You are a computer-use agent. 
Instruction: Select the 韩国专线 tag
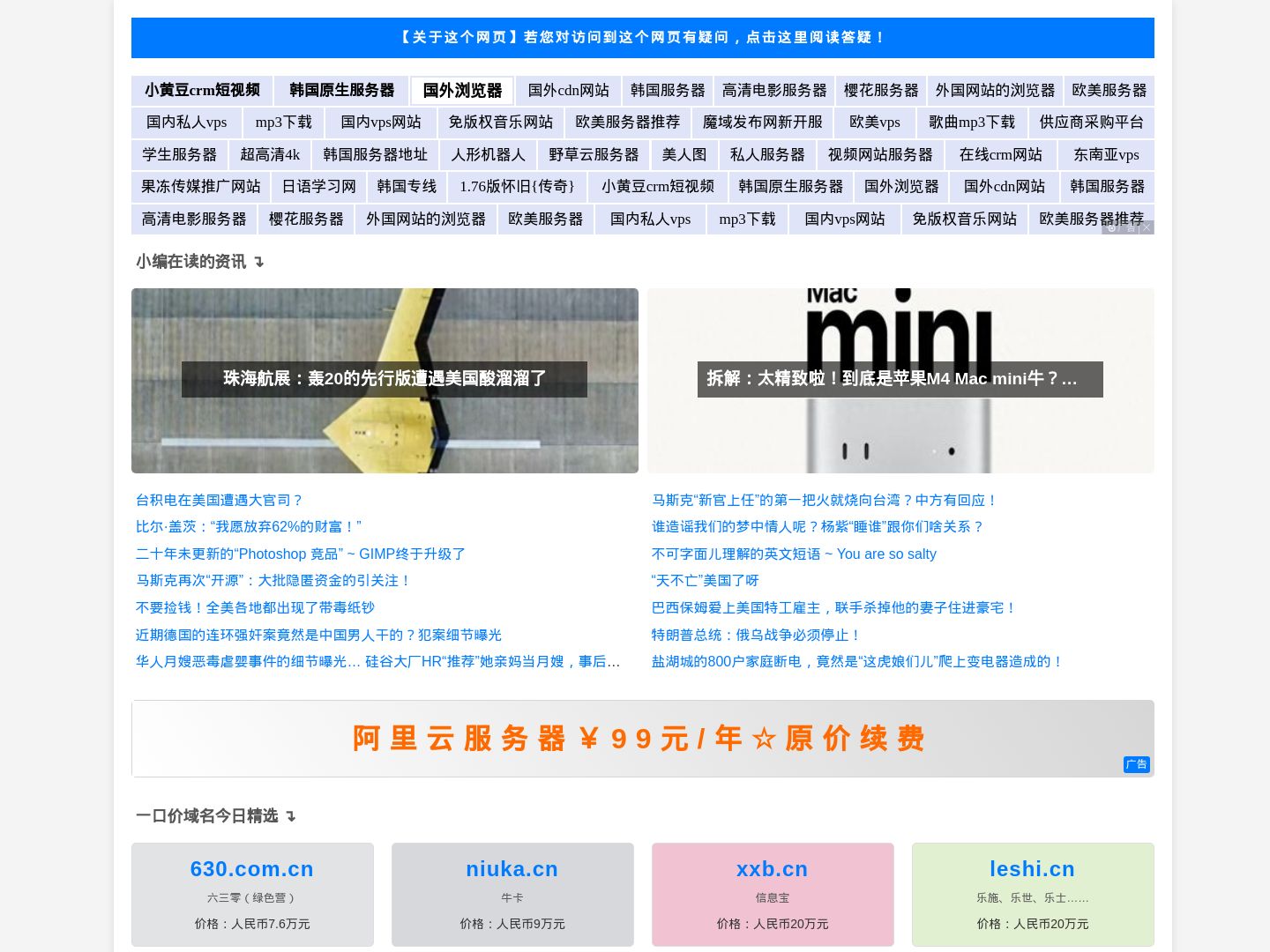coord(407,187)
